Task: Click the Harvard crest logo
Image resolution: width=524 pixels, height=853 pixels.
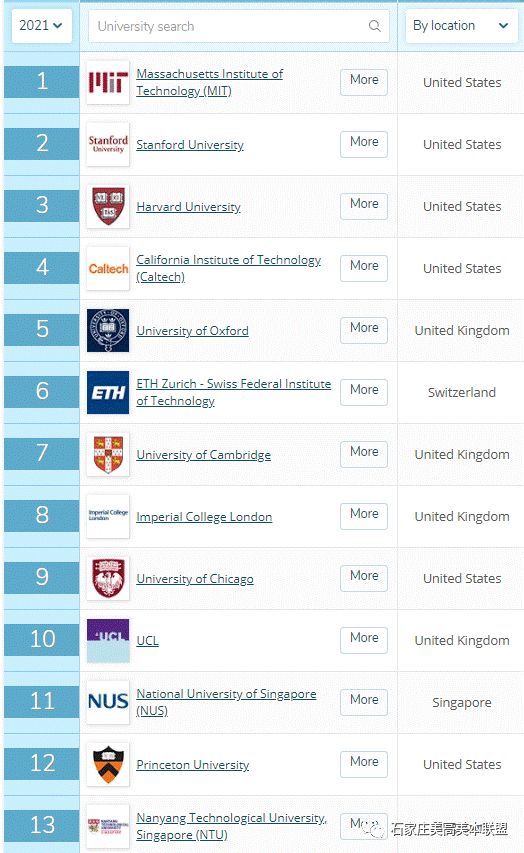Action: [108, 206]
